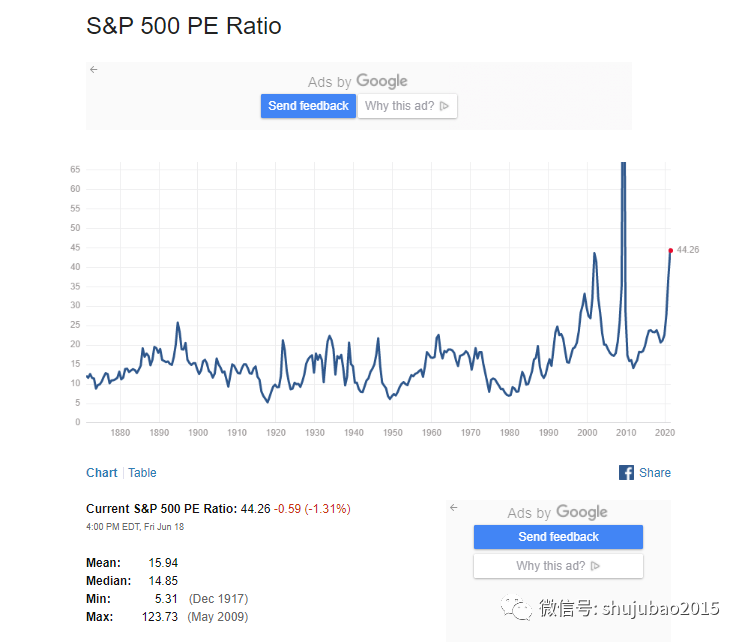Click the Share link
This screenshot has width=743, height=642.
coord(655,473)
